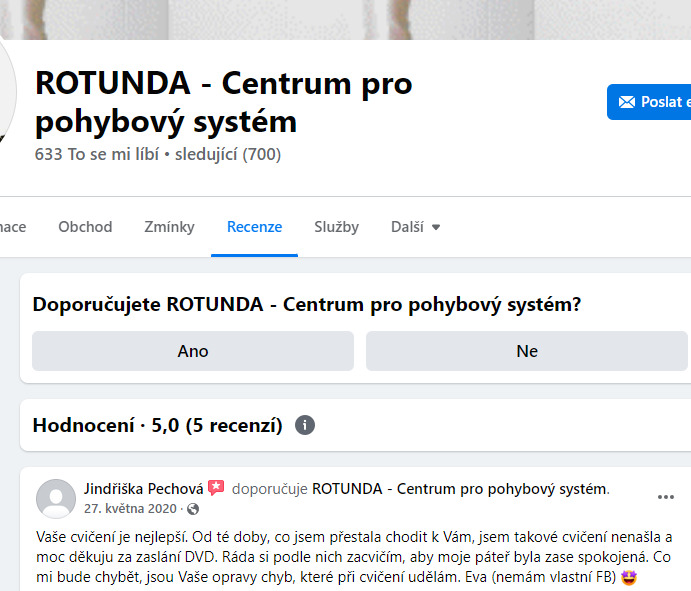
Task: Open Jindřiška Pechová's profile name link
Action: pyautogui.click(x=144, y=489)
